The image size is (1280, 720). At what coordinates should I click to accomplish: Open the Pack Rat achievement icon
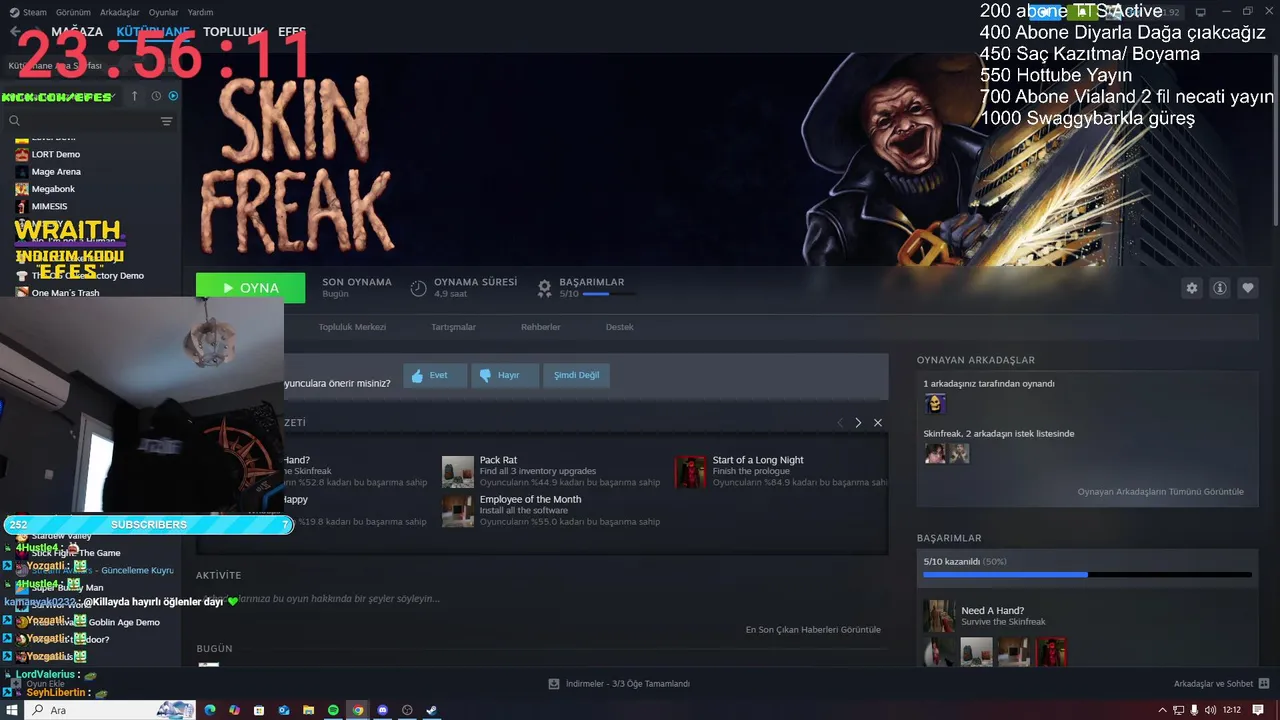click(x=458, y=472)
